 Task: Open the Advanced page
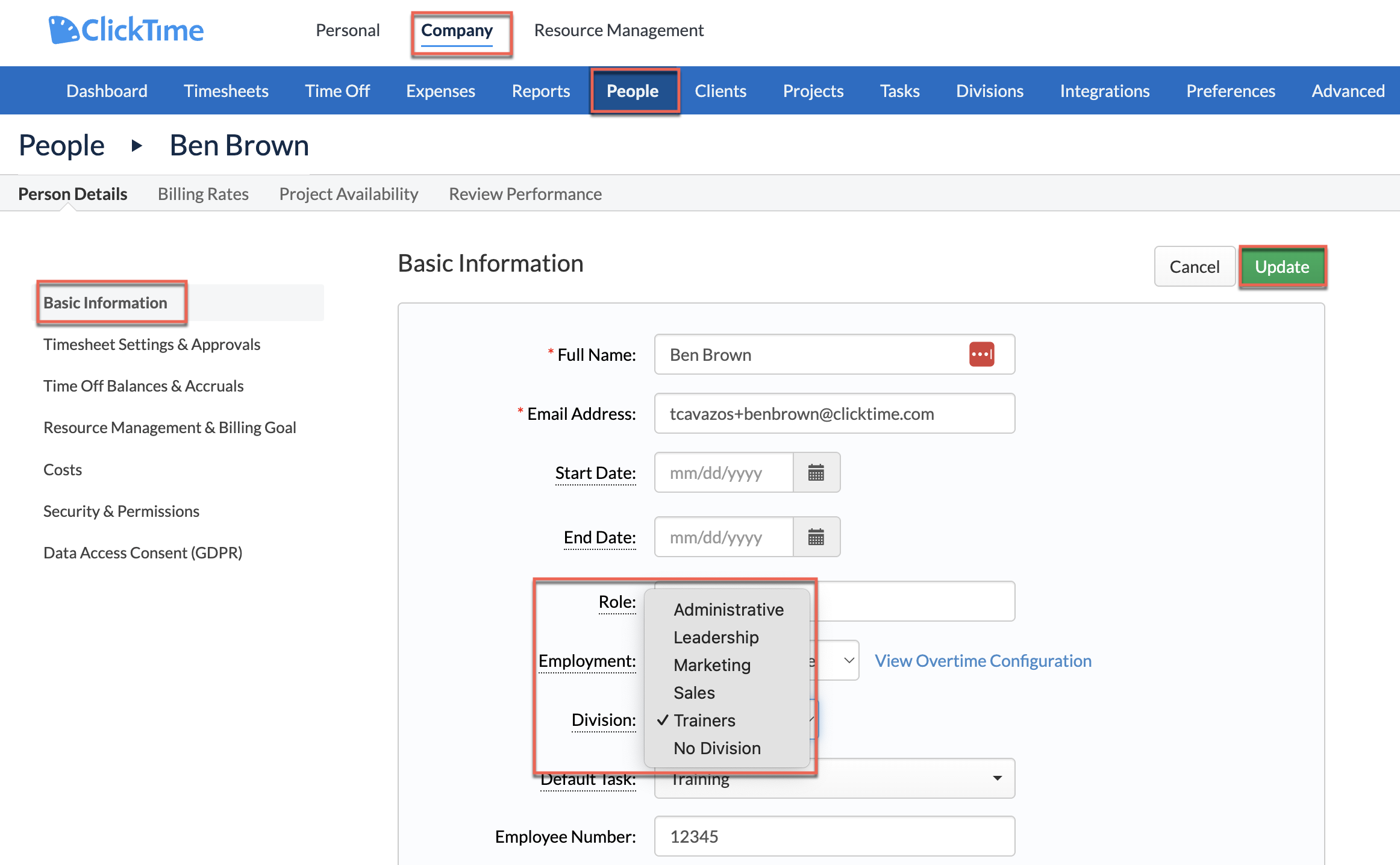tap(1348, 91)
